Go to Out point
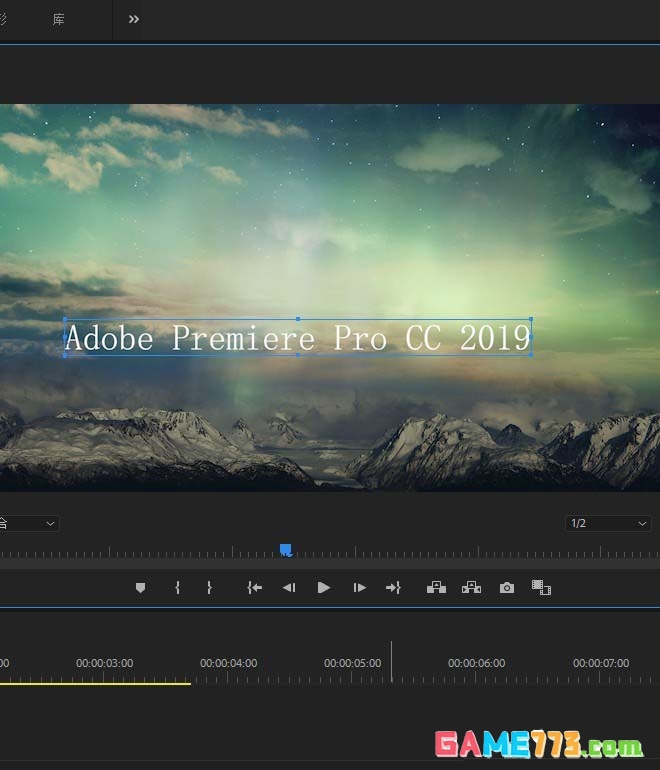This screenshot has height=770, width=660. coord(393,587)
